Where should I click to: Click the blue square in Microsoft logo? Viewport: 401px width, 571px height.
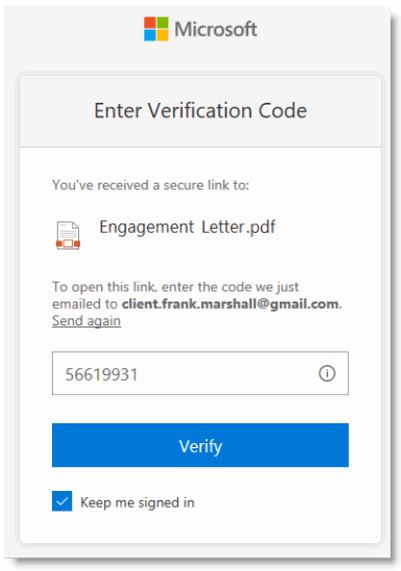click(150, 35)
